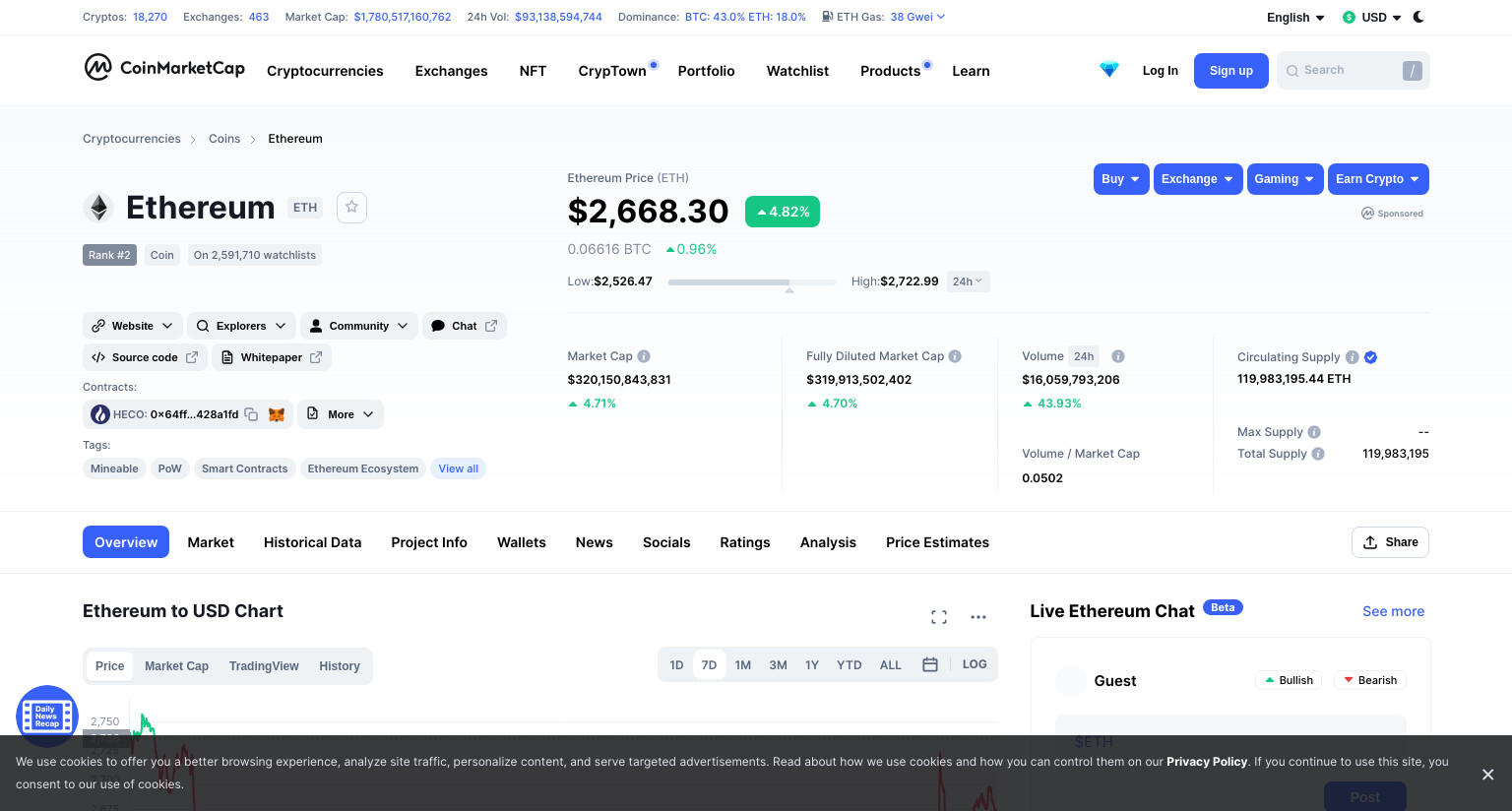Open Chat external link
Image resolution: width=1512 pixels, height=811 pixels.
click(465, 326)
